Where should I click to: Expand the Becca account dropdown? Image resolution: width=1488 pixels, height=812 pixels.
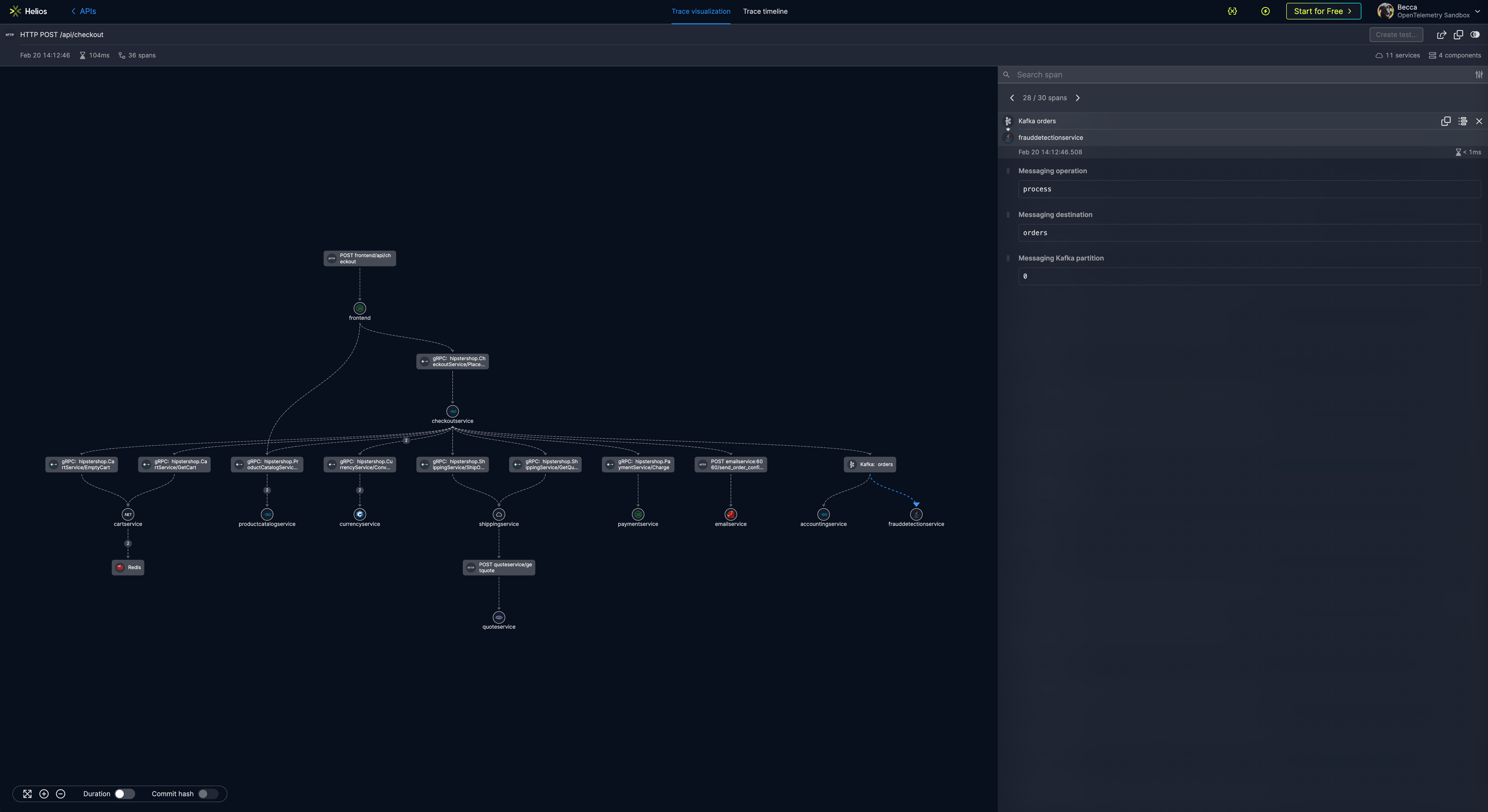(x=1477, y=11)
